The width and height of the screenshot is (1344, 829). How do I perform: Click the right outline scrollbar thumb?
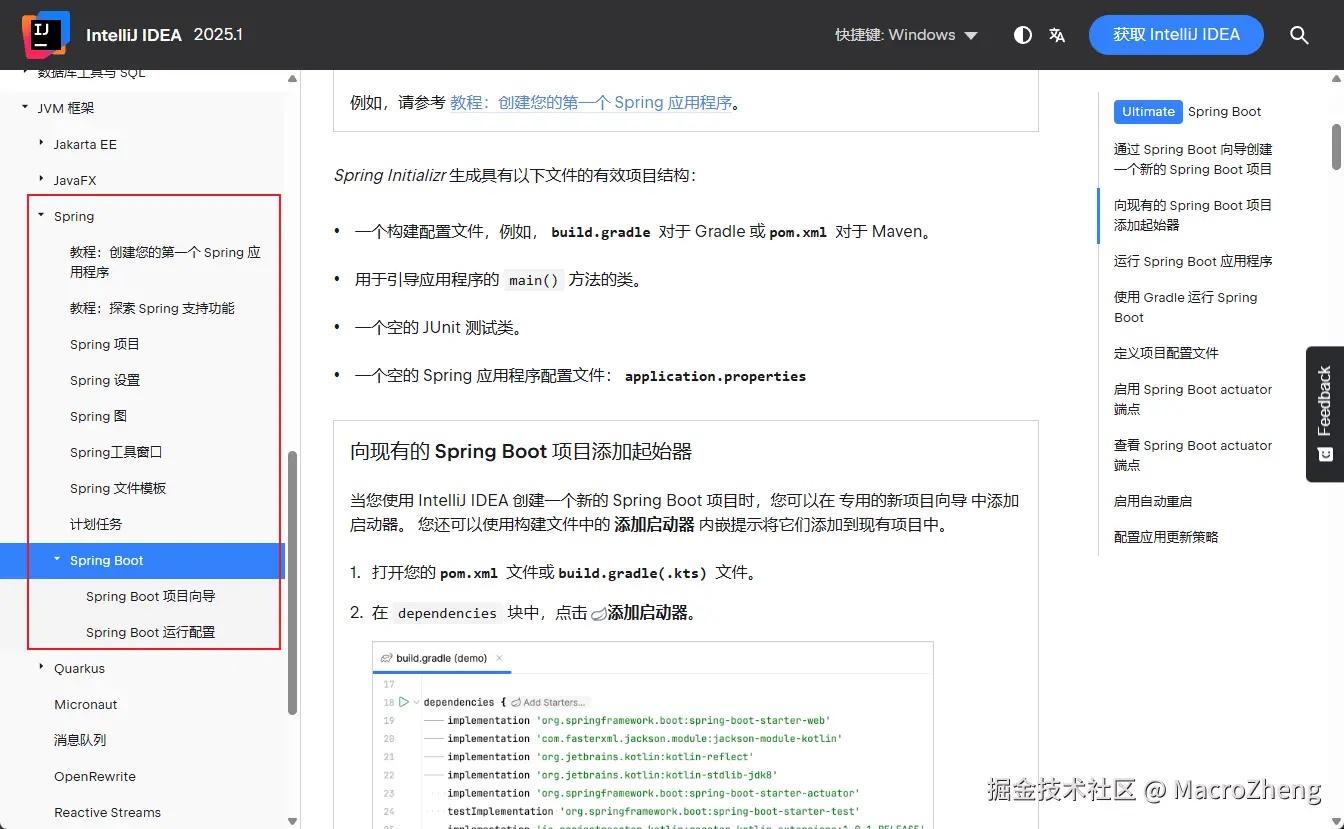coord(1336,148)
